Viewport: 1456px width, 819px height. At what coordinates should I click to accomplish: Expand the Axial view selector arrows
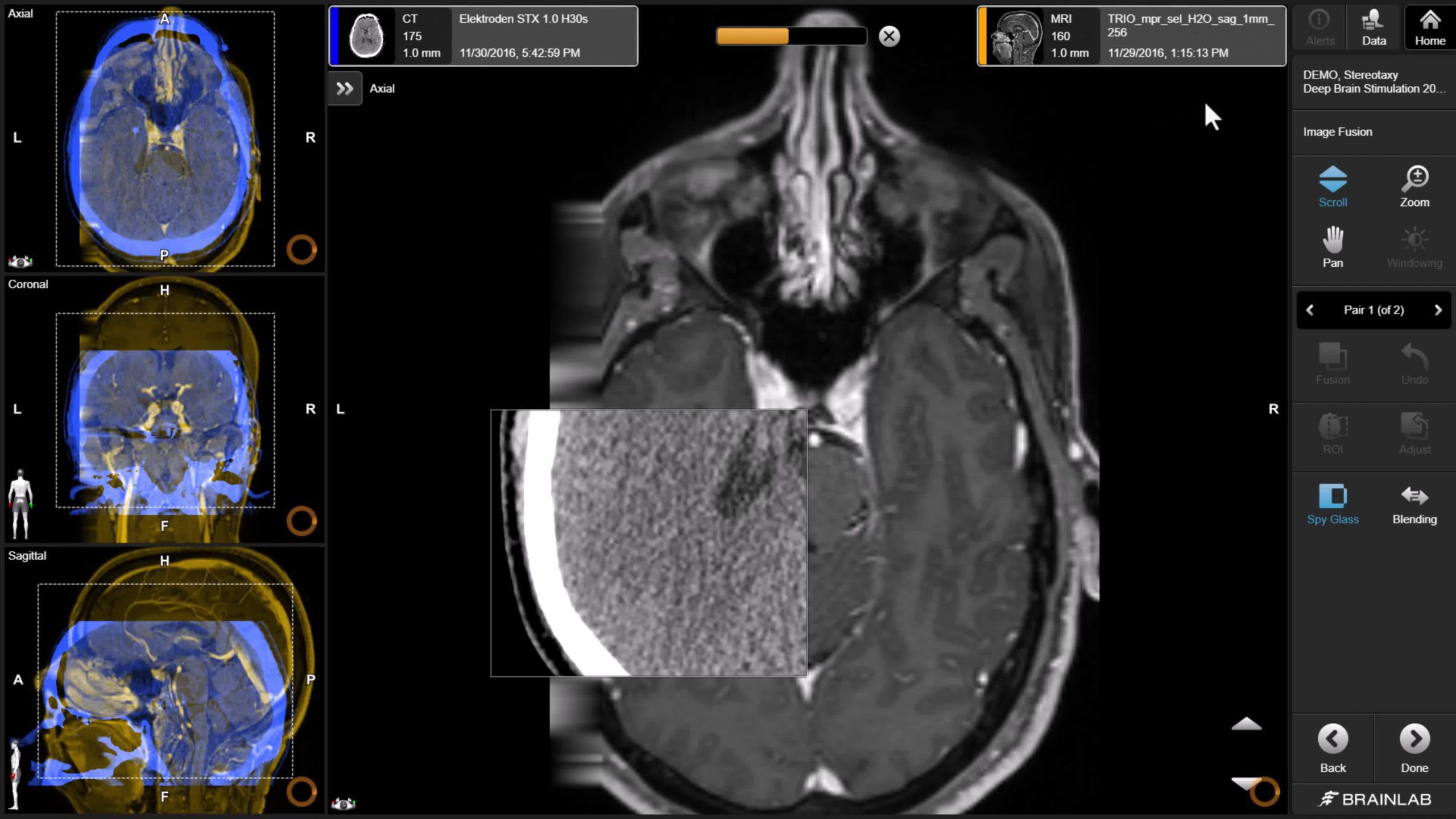(x=345, y=89)
